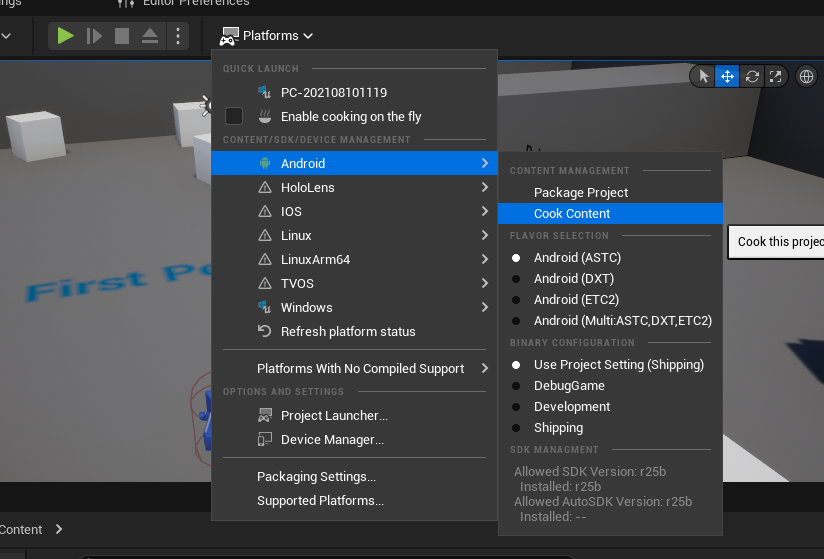
Task: Toggle the world coordinate globe icon
Action: 806,76
